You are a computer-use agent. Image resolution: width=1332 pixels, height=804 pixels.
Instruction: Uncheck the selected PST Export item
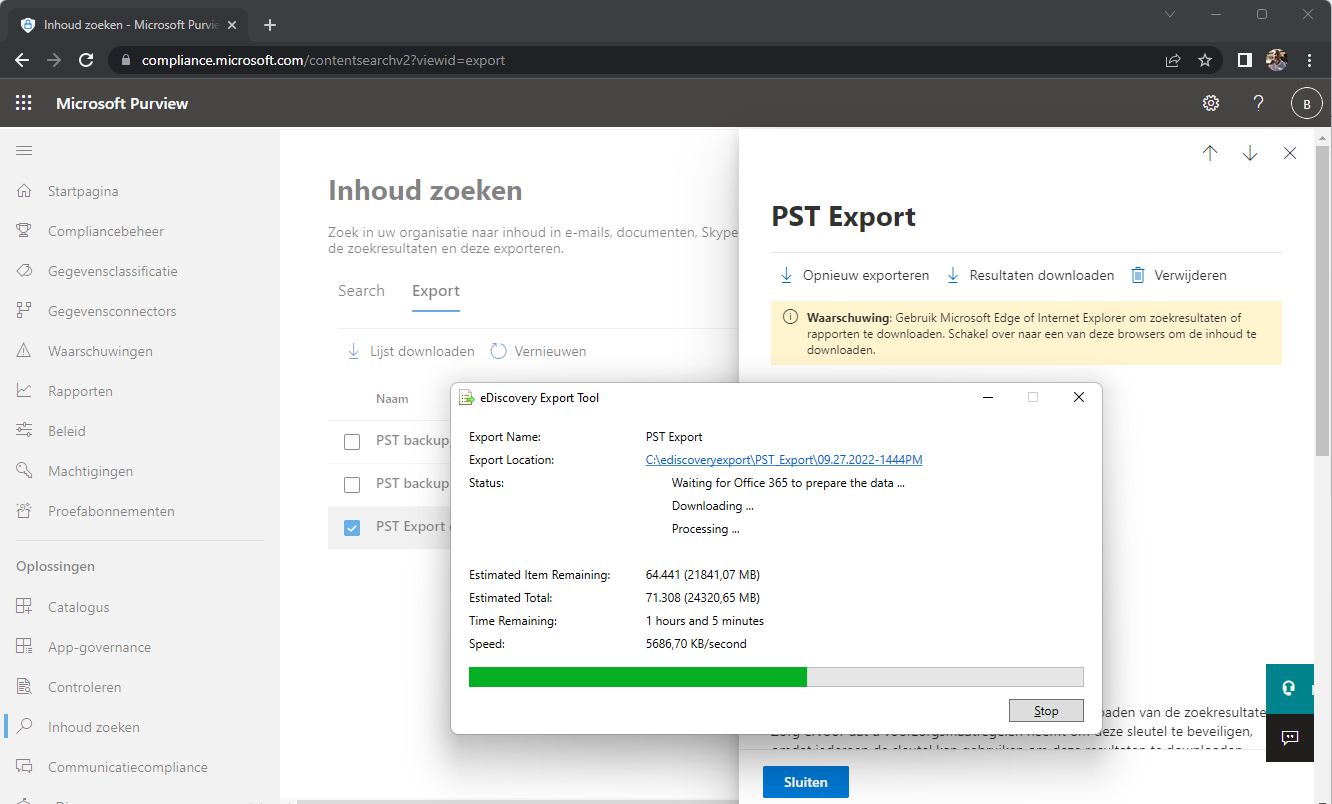[351, 526]
